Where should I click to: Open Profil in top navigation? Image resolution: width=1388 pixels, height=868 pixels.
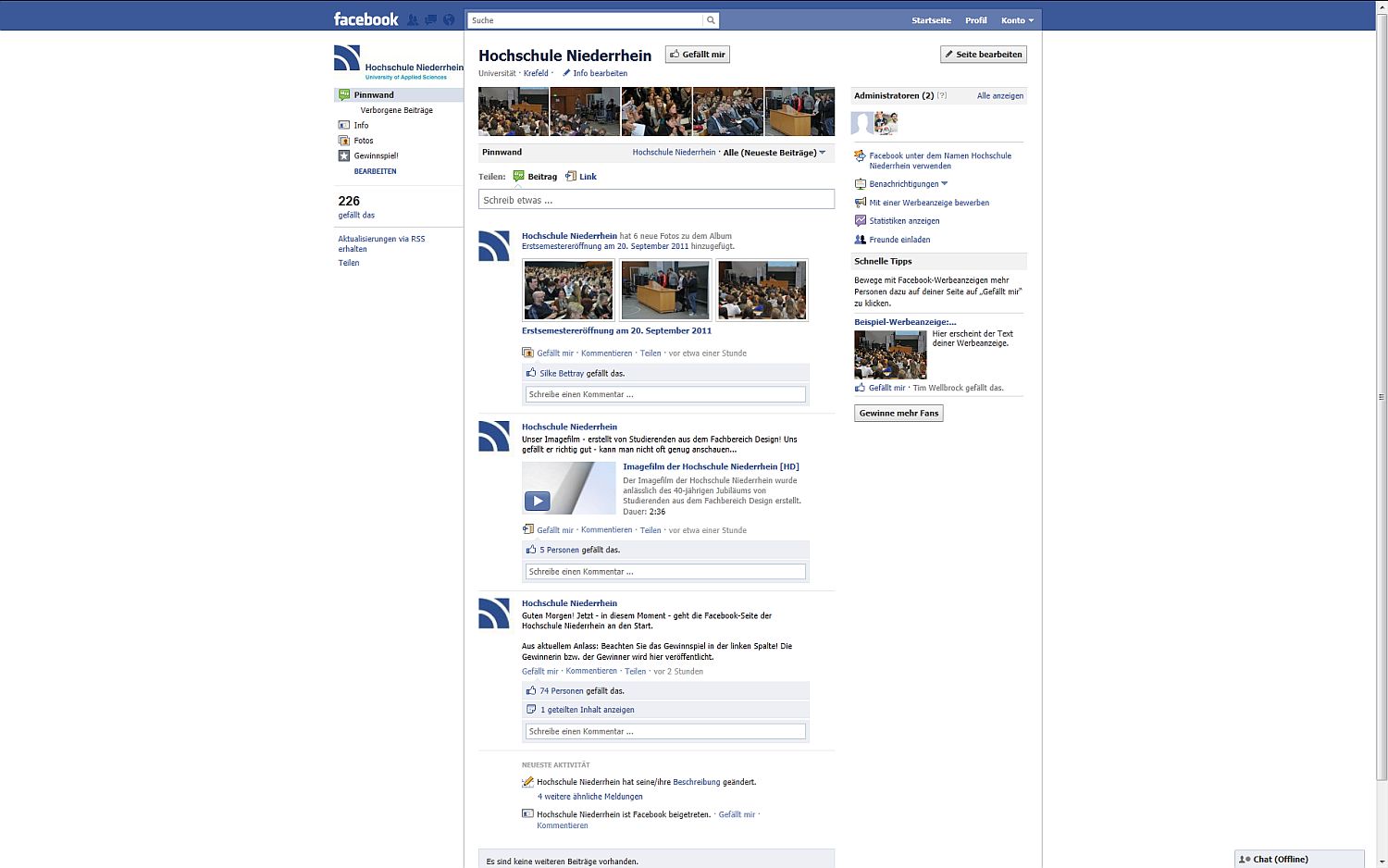pos(976,20)
